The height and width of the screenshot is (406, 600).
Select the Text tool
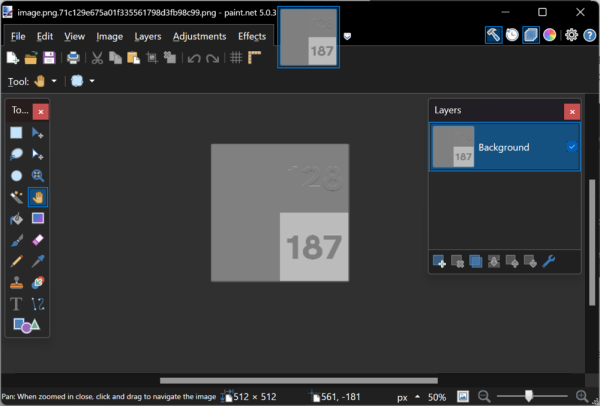tap(16, 304)
